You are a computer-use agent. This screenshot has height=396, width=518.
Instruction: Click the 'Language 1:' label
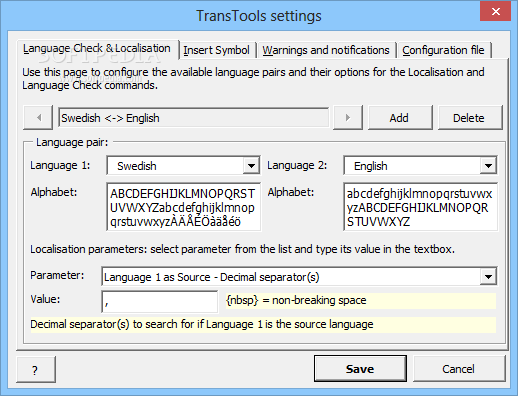(x=60, y=165)
